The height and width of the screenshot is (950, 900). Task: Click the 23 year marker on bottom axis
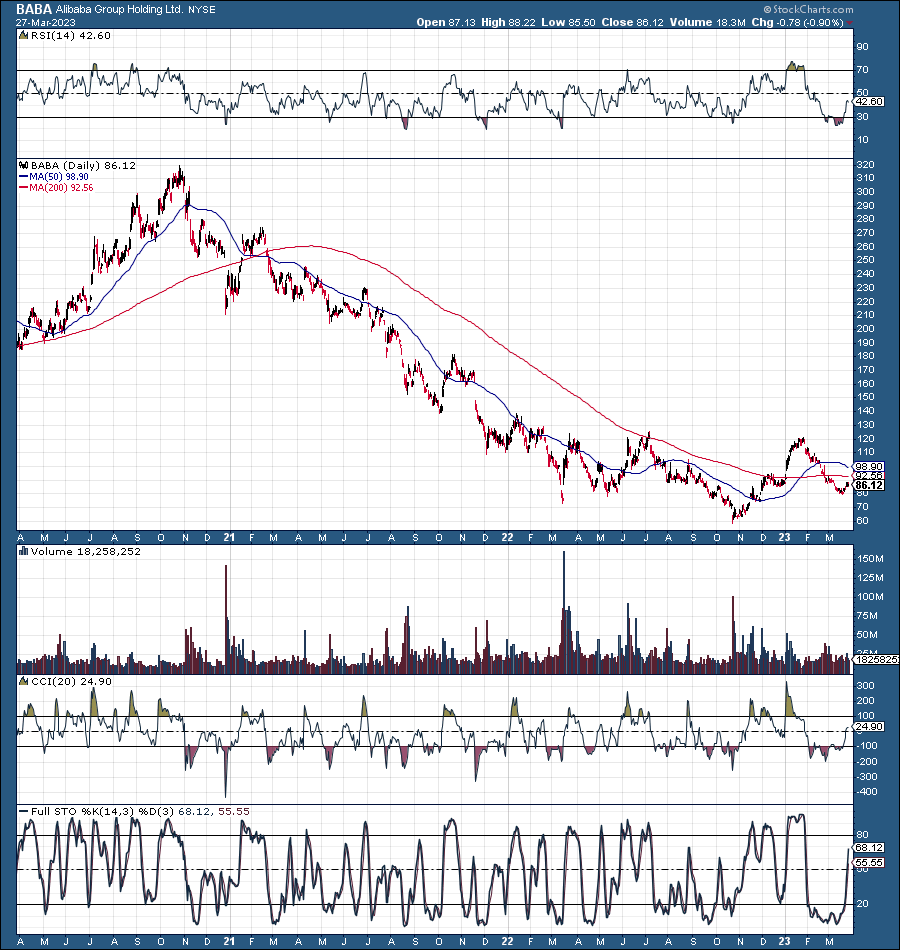tap(784, 942)
